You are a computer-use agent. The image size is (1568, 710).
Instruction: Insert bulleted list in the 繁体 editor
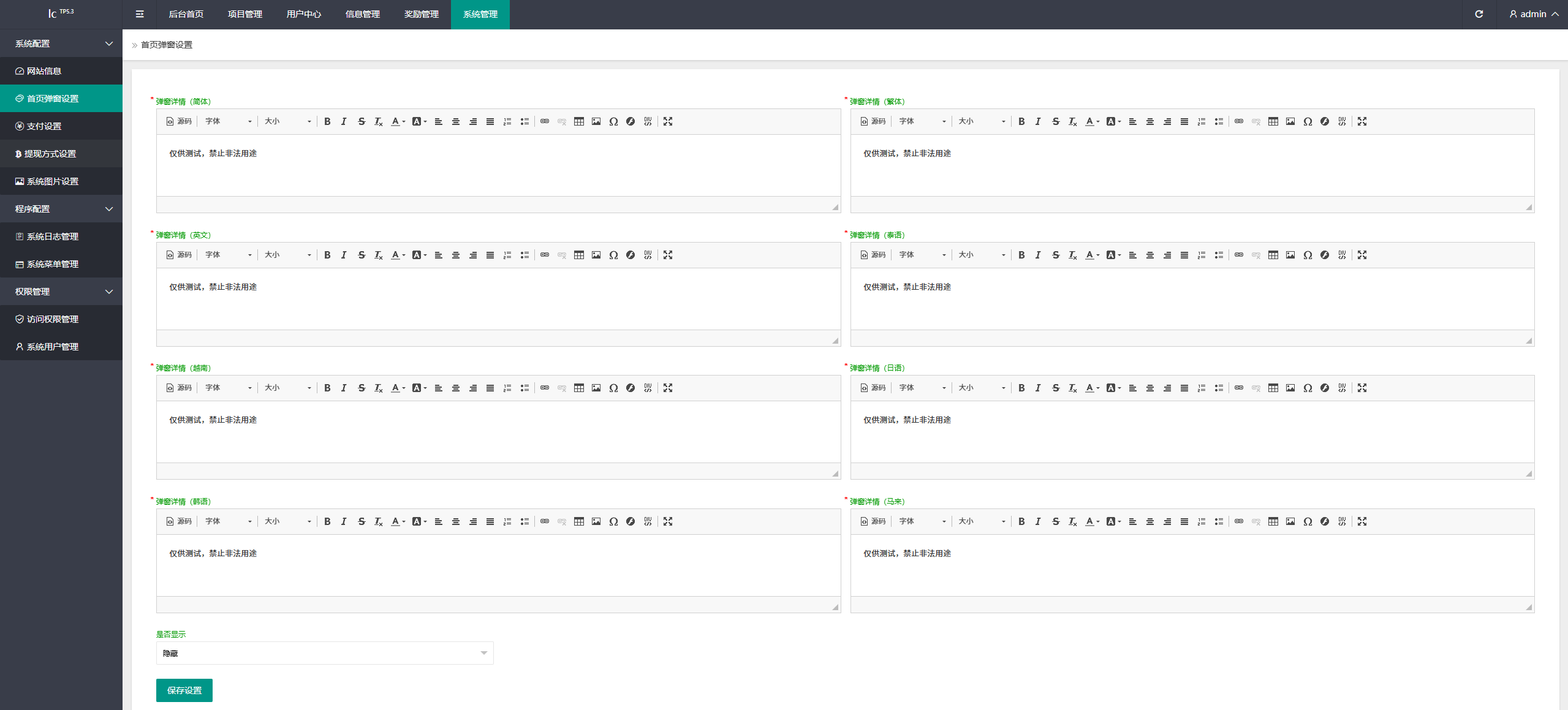click(1219, 121)
